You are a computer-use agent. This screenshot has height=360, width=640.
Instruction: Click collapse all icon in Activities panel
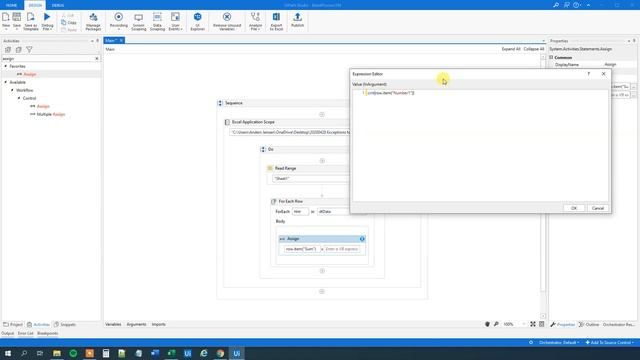click(x=18, y=49)
